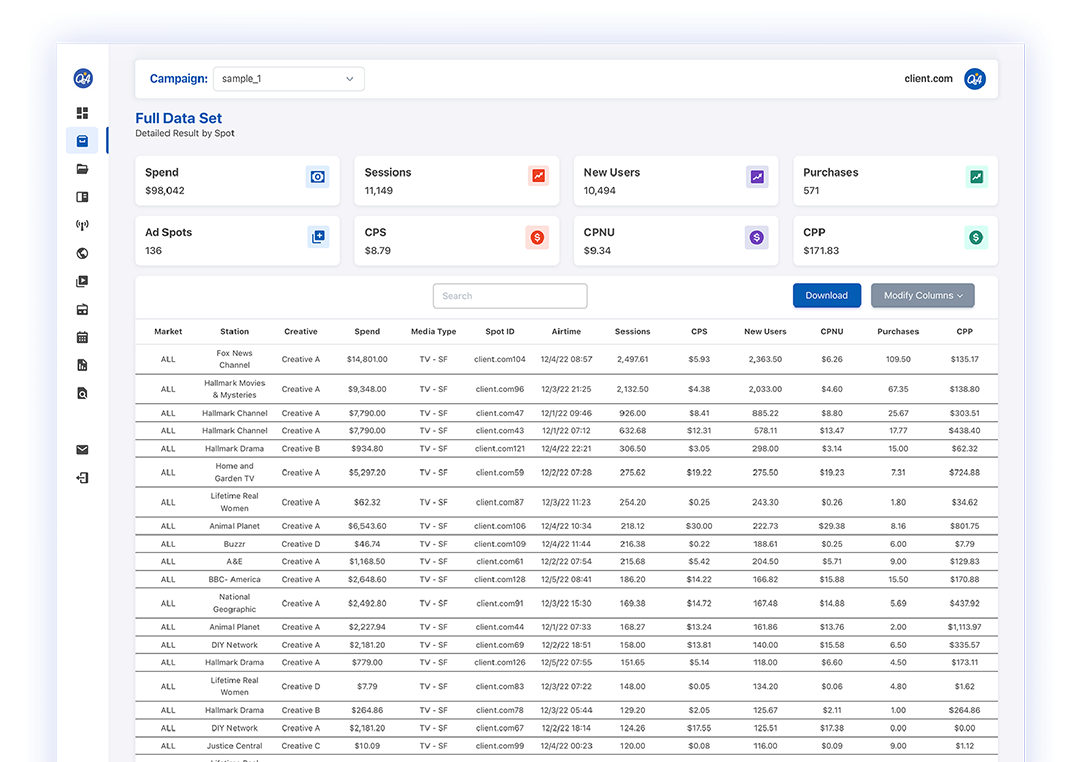The height and width of the screenshot is (762, 1080).
Task: Sort by the Market column header
Action: 168,331
